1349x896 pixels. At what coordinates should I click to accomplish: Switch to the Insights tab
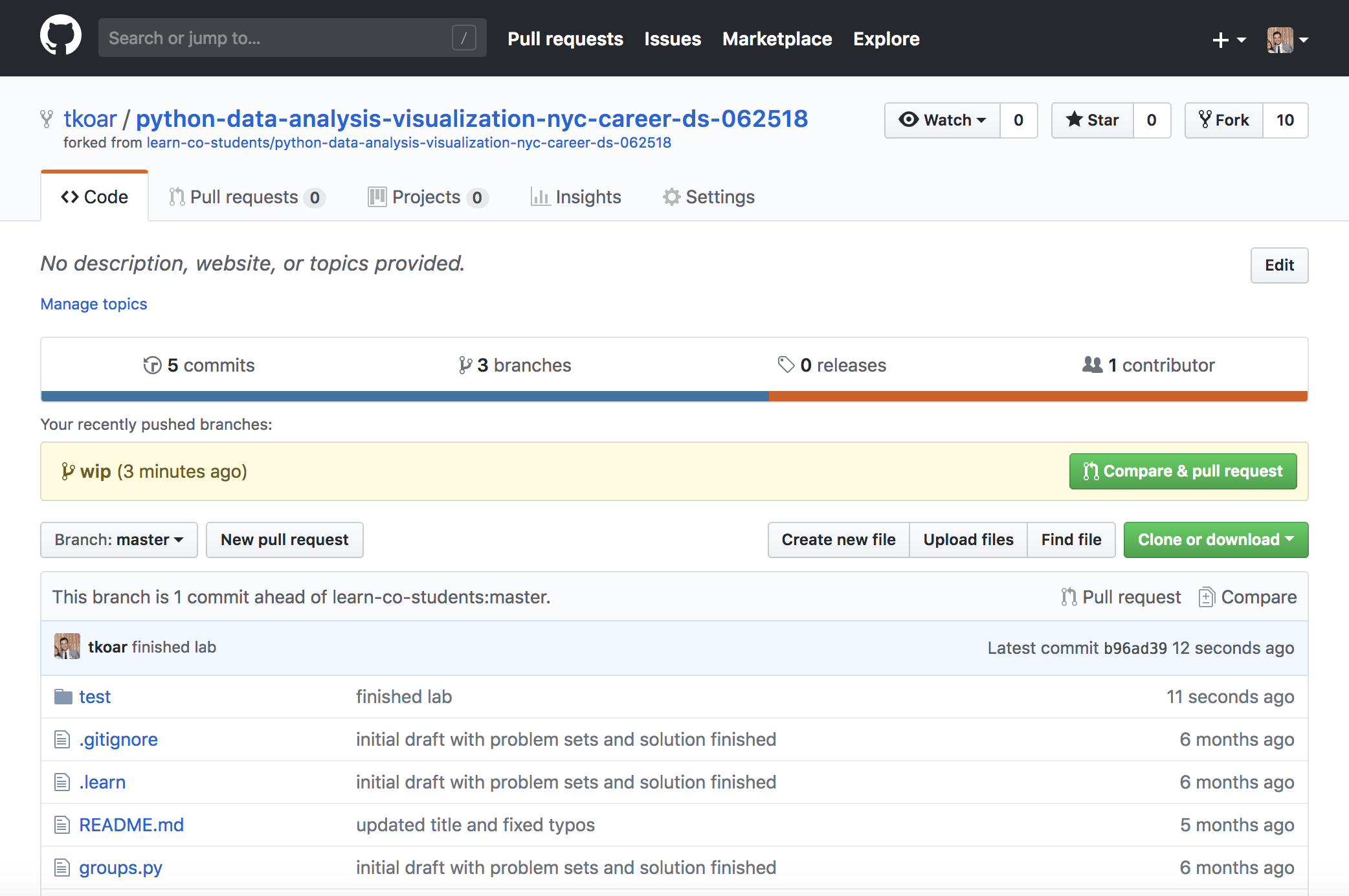point(575,197)
